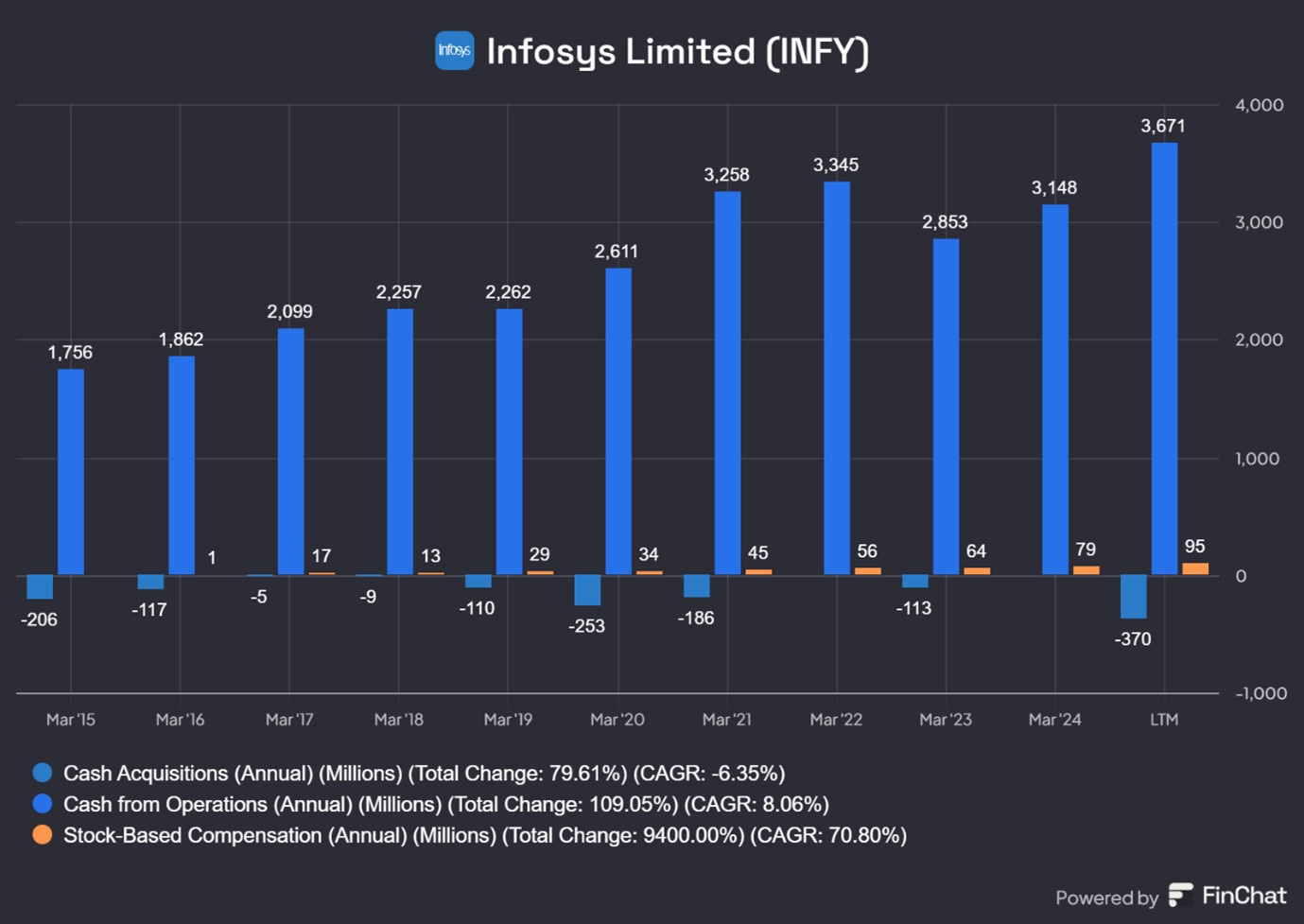This screenshot has height=924, width=1304.
Task: Click the -117 data label for Mar '16
Action: pyautogui.click(x=149, y=610)
